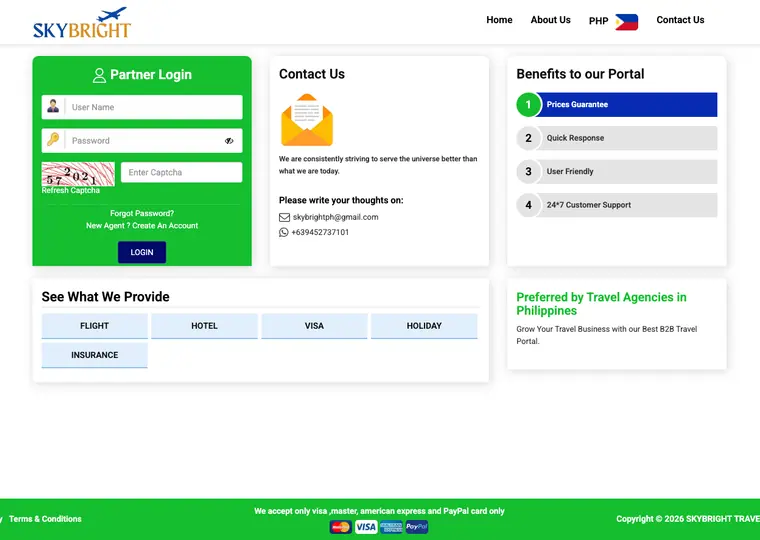Switch to the HOLIDAY tab
760x540 pixels.
tap(424, 326)
